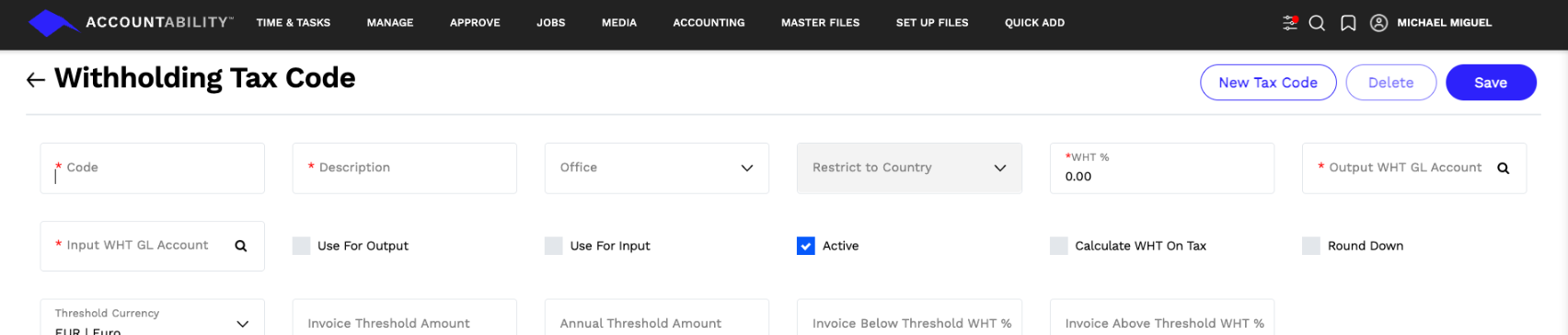The image size is (1568, 335).
Task: Open the Accounting menu
Action: tap(709, 23)
